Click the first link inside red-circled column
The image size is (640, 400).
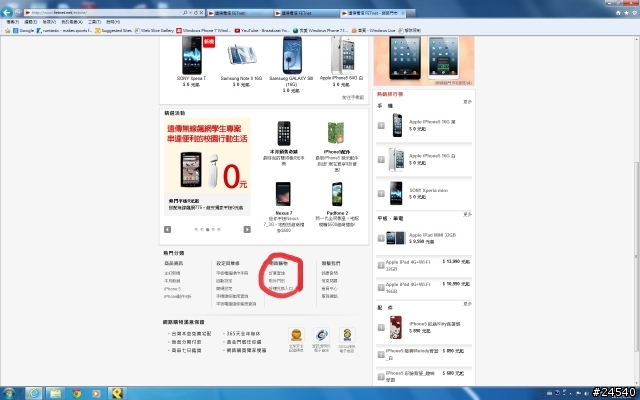pos(277,273)
